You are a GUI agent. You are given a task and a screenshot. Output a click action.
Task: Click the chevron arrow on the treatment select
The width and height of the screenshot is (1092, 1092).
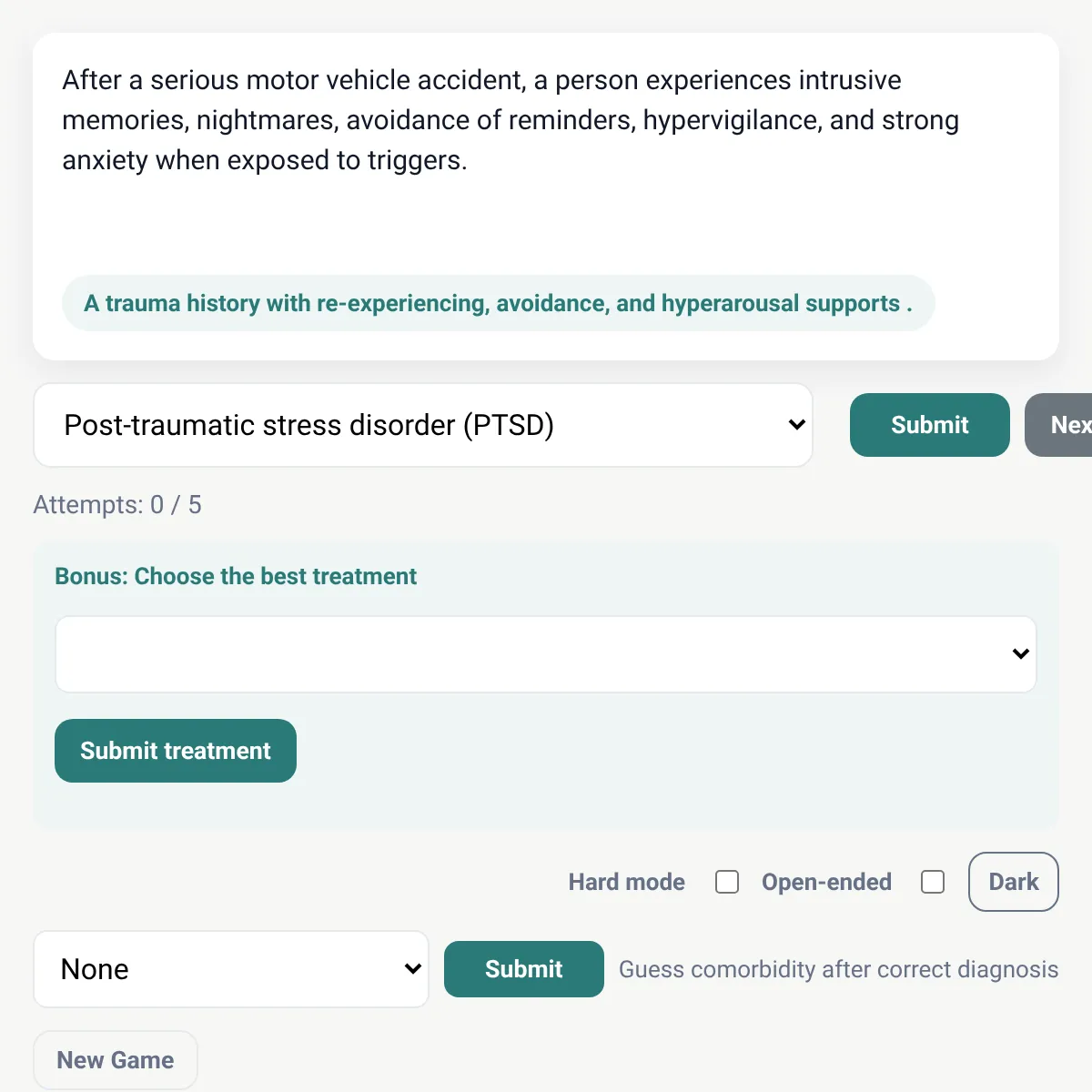click(x=1020, y=654)
